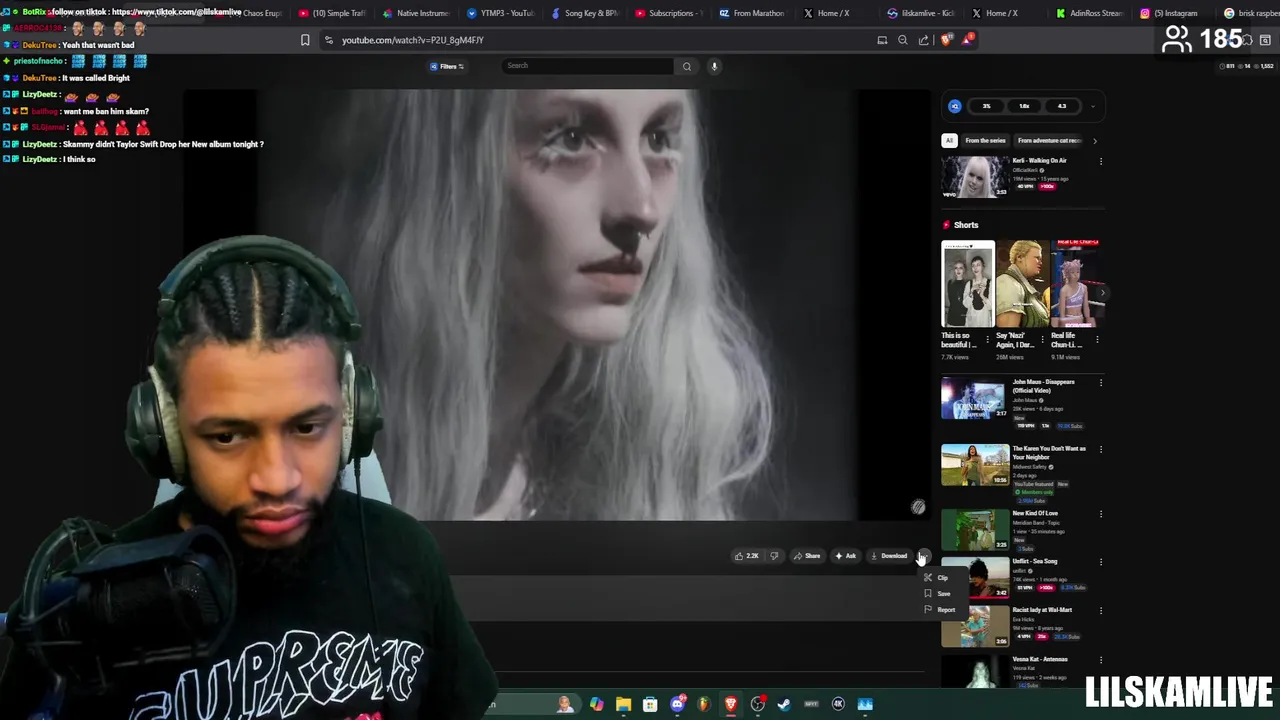
Task: Open the New Kind Of Love video
Action: coord(975,530)
